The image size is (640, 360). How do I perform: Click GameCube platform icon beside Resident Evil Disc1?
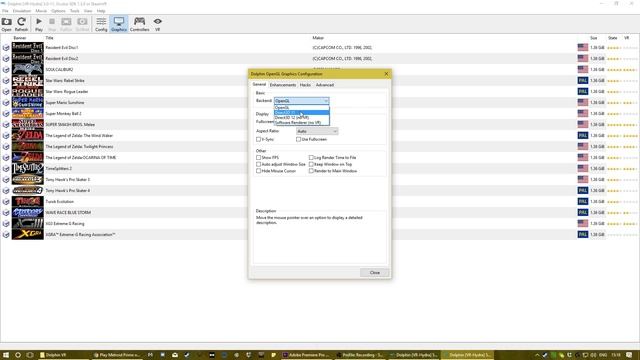pyautogui.click(x=6, y=48)
